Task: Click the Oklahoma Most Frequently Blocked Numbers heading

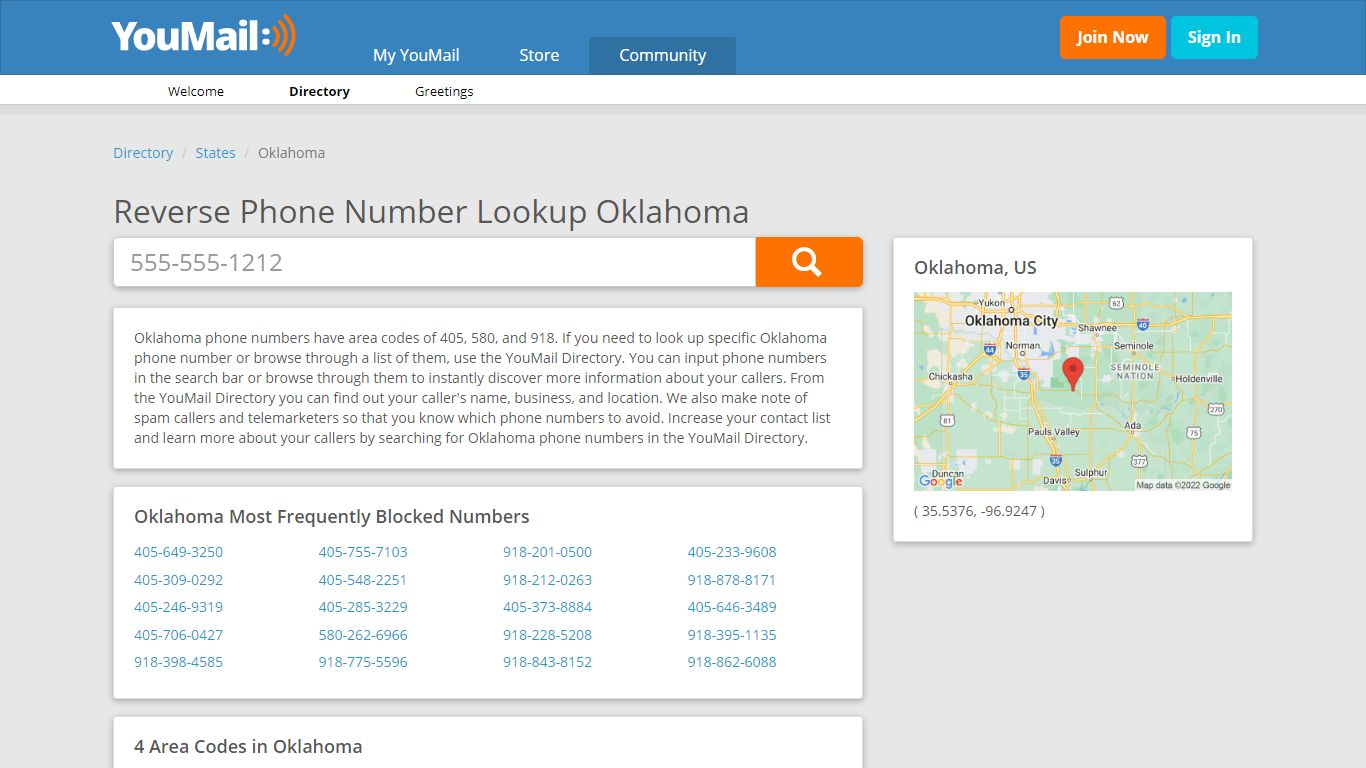Action: coord(332,517)
